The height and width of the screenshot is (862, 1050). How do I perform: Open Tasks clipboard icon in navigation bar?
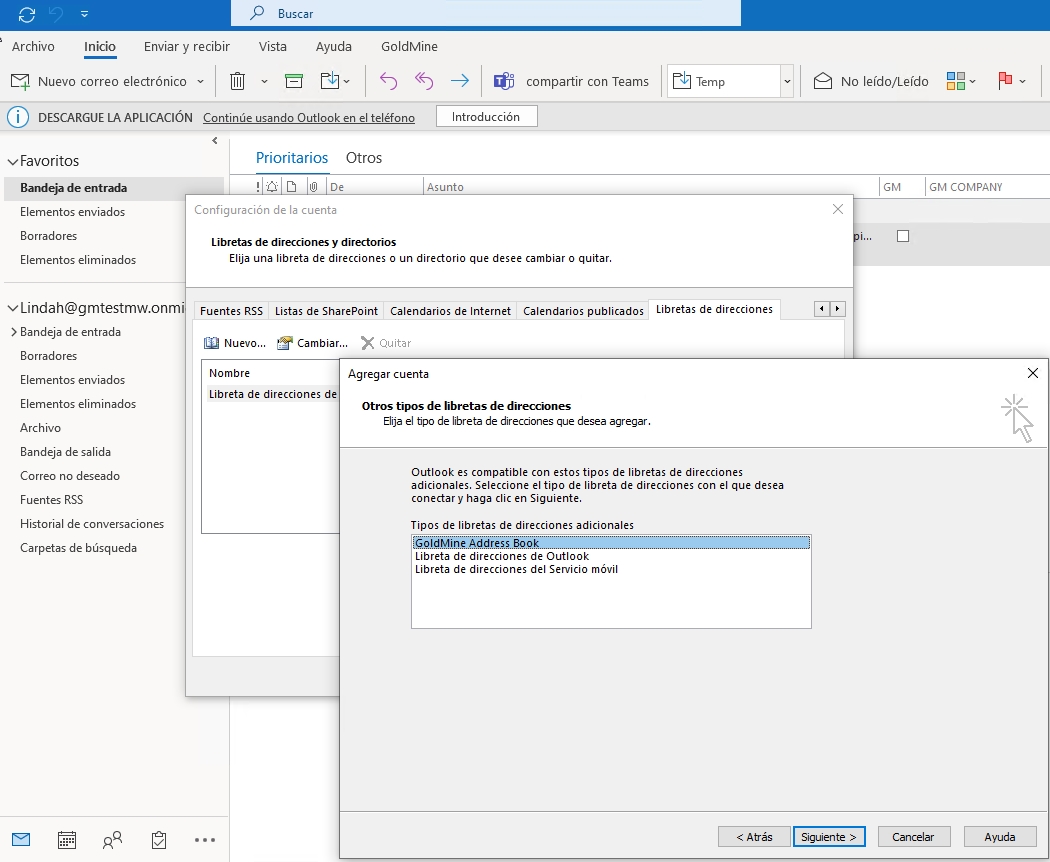click(158, 840)
